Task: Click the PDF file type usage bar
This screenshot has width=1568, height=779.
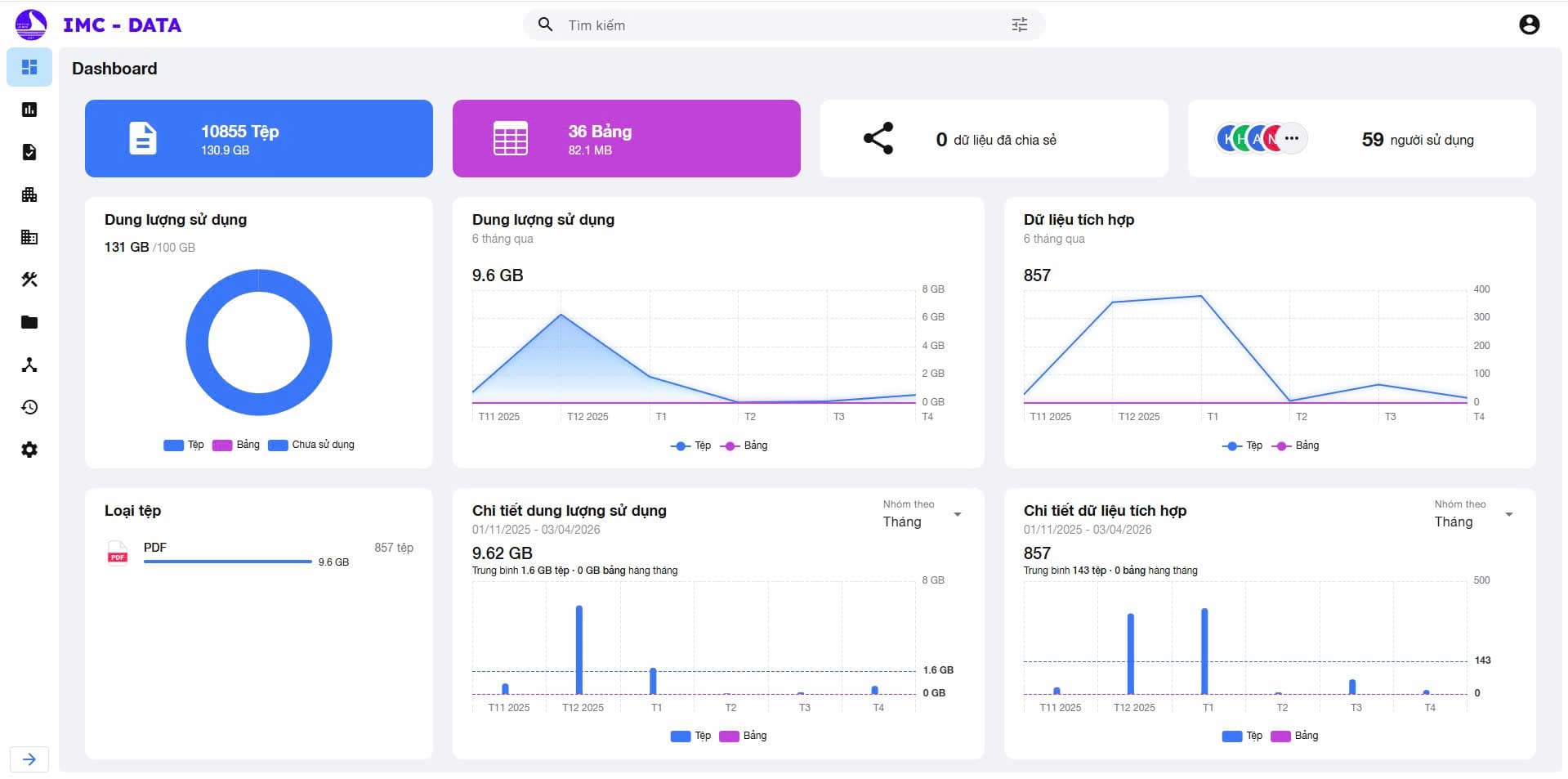Action: click(228, 562)
